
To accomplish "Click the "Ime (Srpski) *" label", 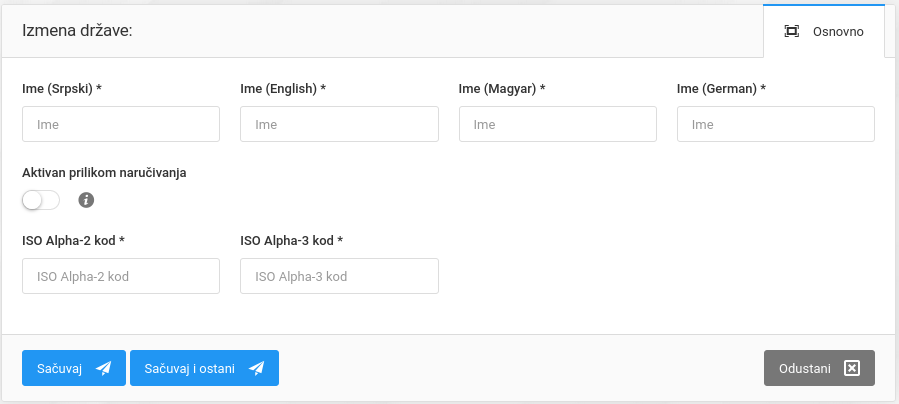I will 62,89.
